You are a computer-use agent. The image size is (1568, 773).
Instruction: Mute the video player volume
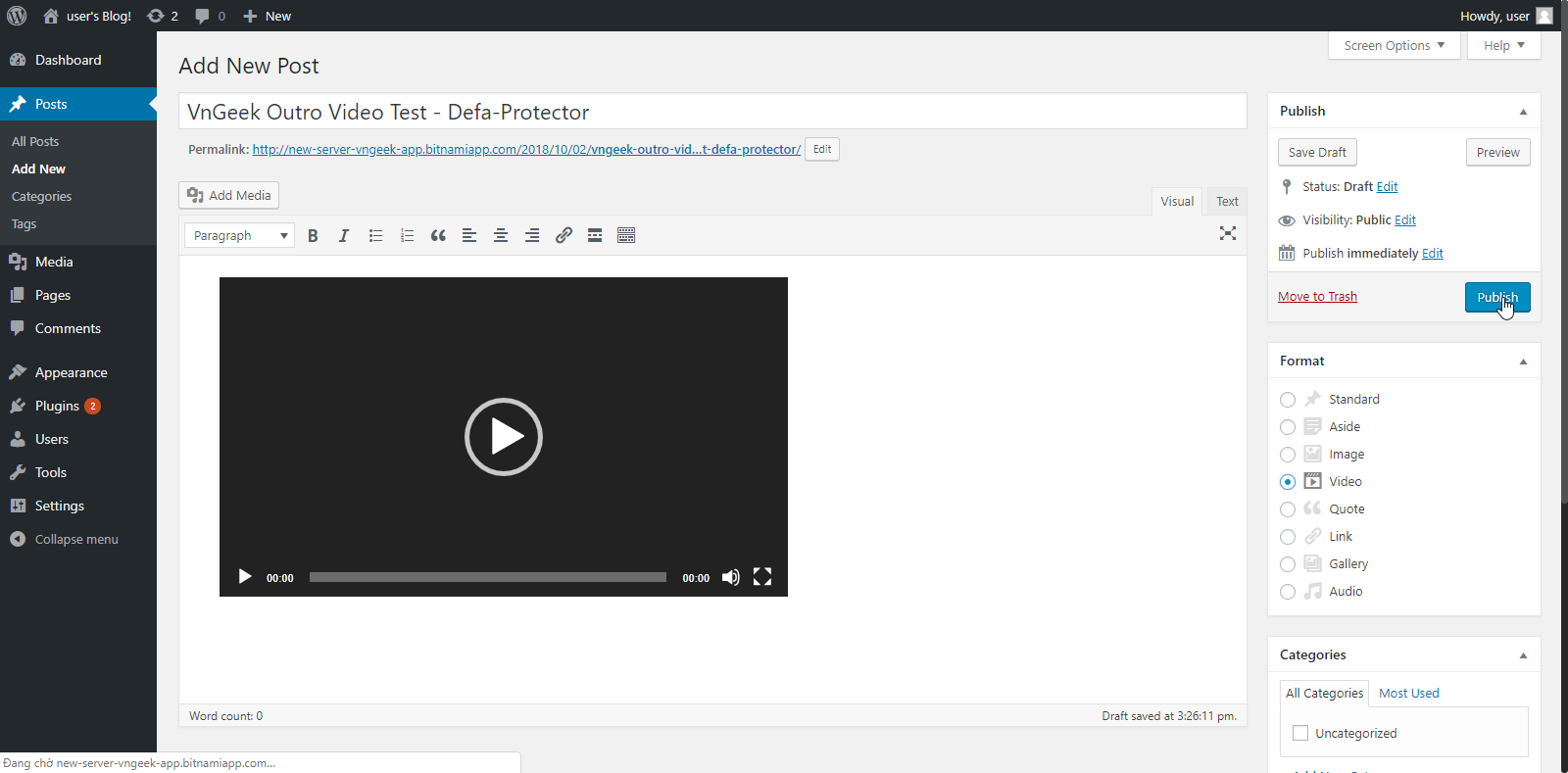(731, 577)
